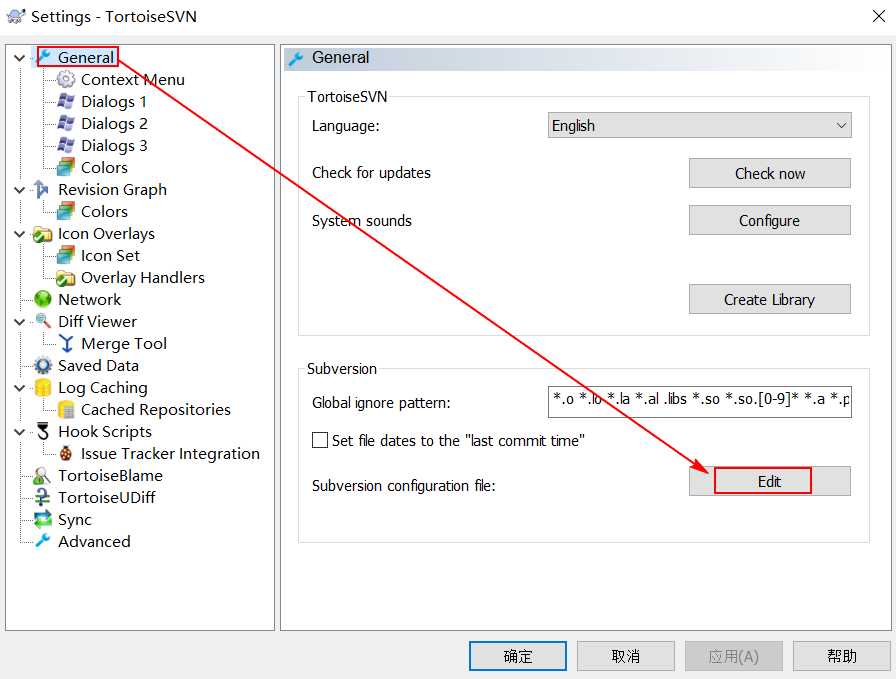The height and width of the screenshot is (679, 896).
Task: Click the Dialogs 1 window icon
Action: pos(66,101)
